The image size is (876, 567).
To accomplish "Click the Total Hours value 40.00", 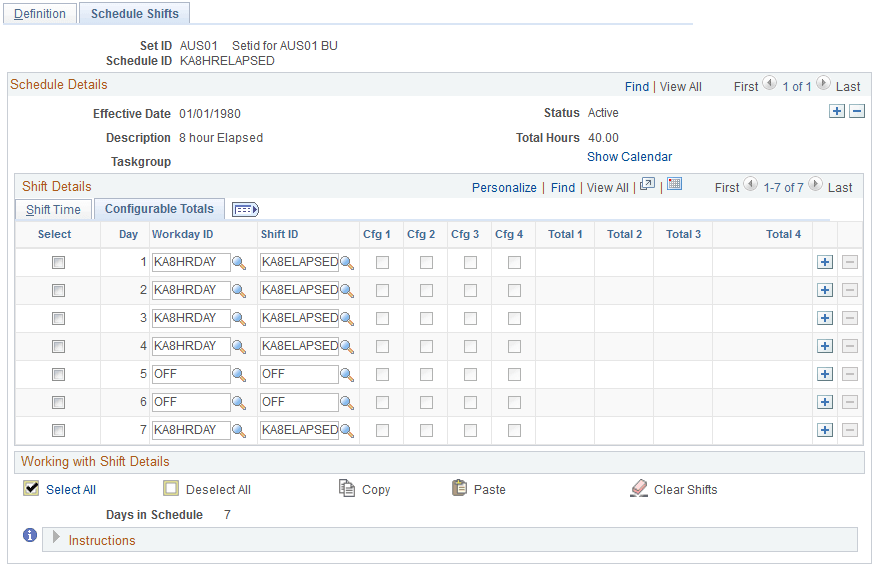I will pos(603,138).
